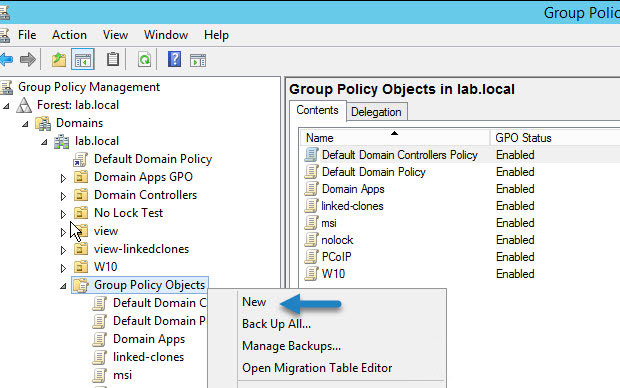Image resolution: width=620 pixels, height=388 pixels.
Task: Open the Help menu
Action: click(x=216, y=35)
